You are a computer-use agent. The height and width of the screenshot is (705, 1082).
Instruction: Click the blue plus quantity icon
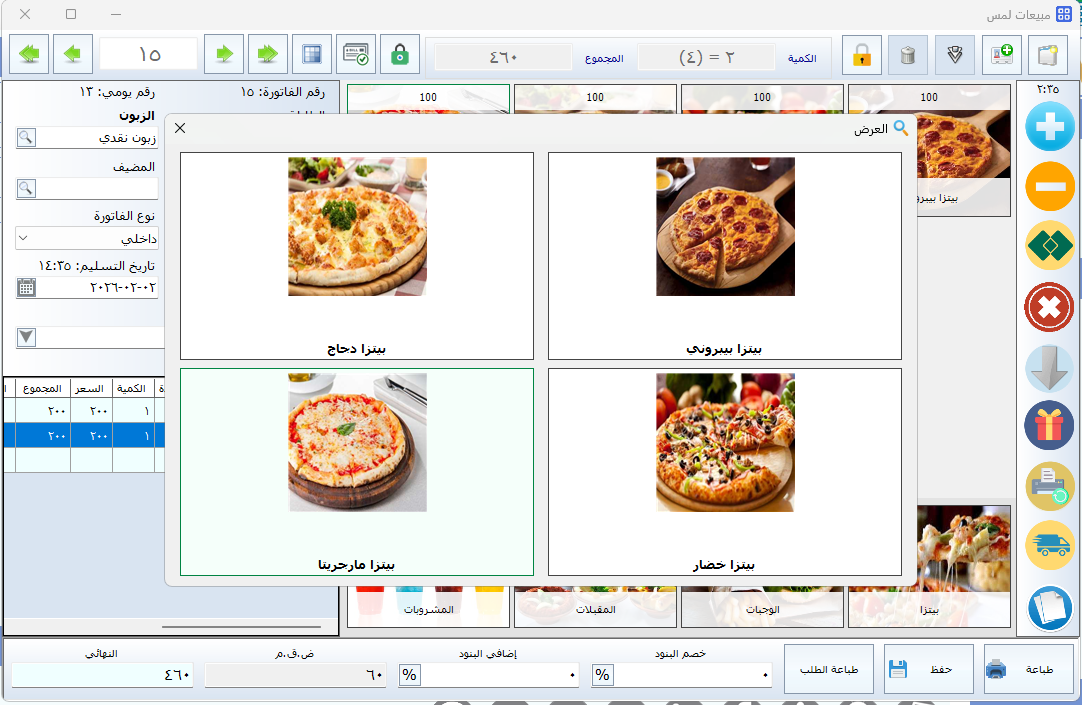click(1049, 127)
